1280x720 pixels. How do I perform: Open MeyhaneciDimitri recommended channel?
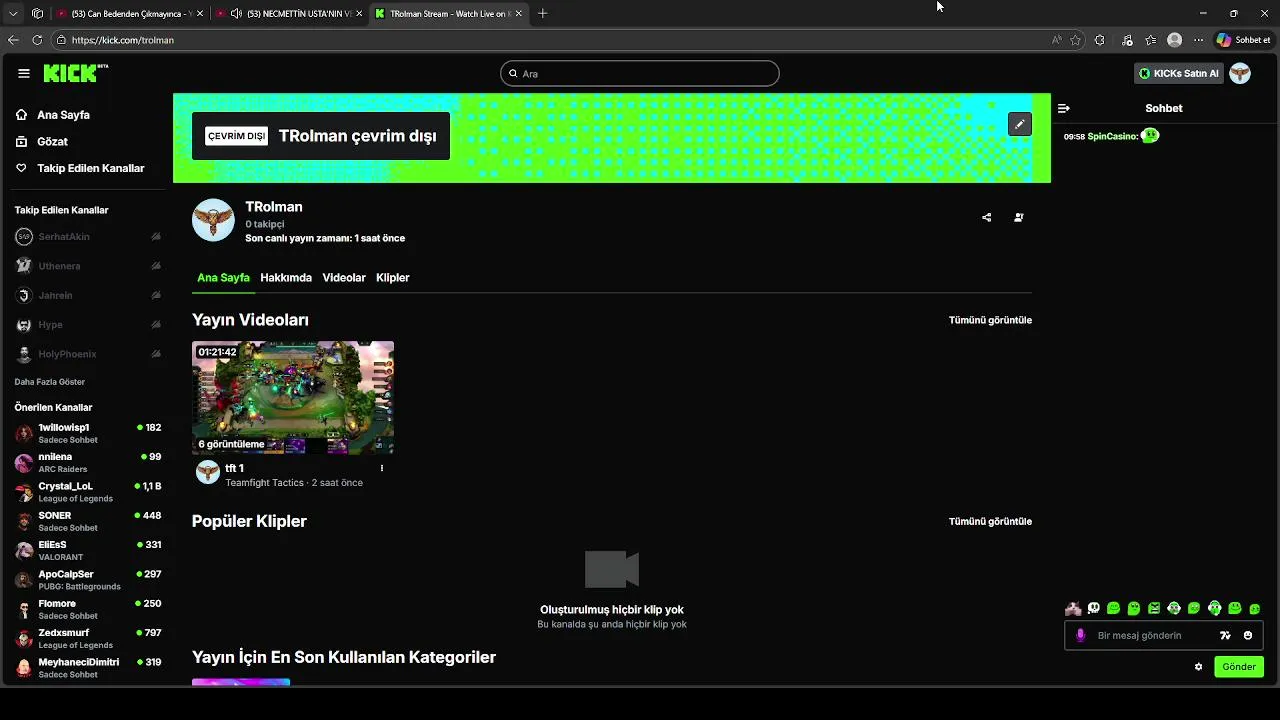88,667
